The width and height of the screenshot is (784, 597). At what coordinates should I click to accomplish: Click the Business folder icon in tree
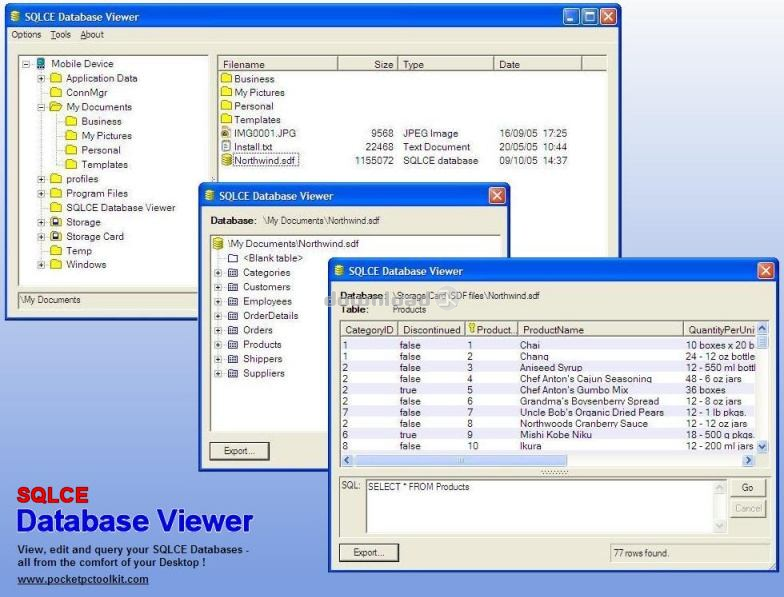(x=71, y=121)
